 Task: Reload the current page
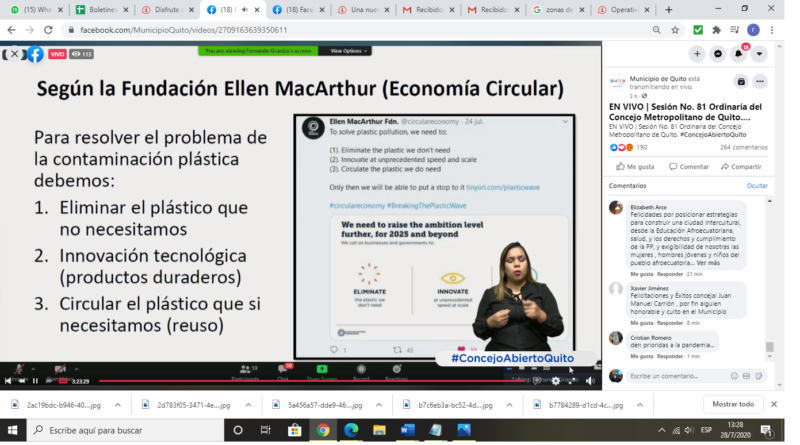click(48, 30)
